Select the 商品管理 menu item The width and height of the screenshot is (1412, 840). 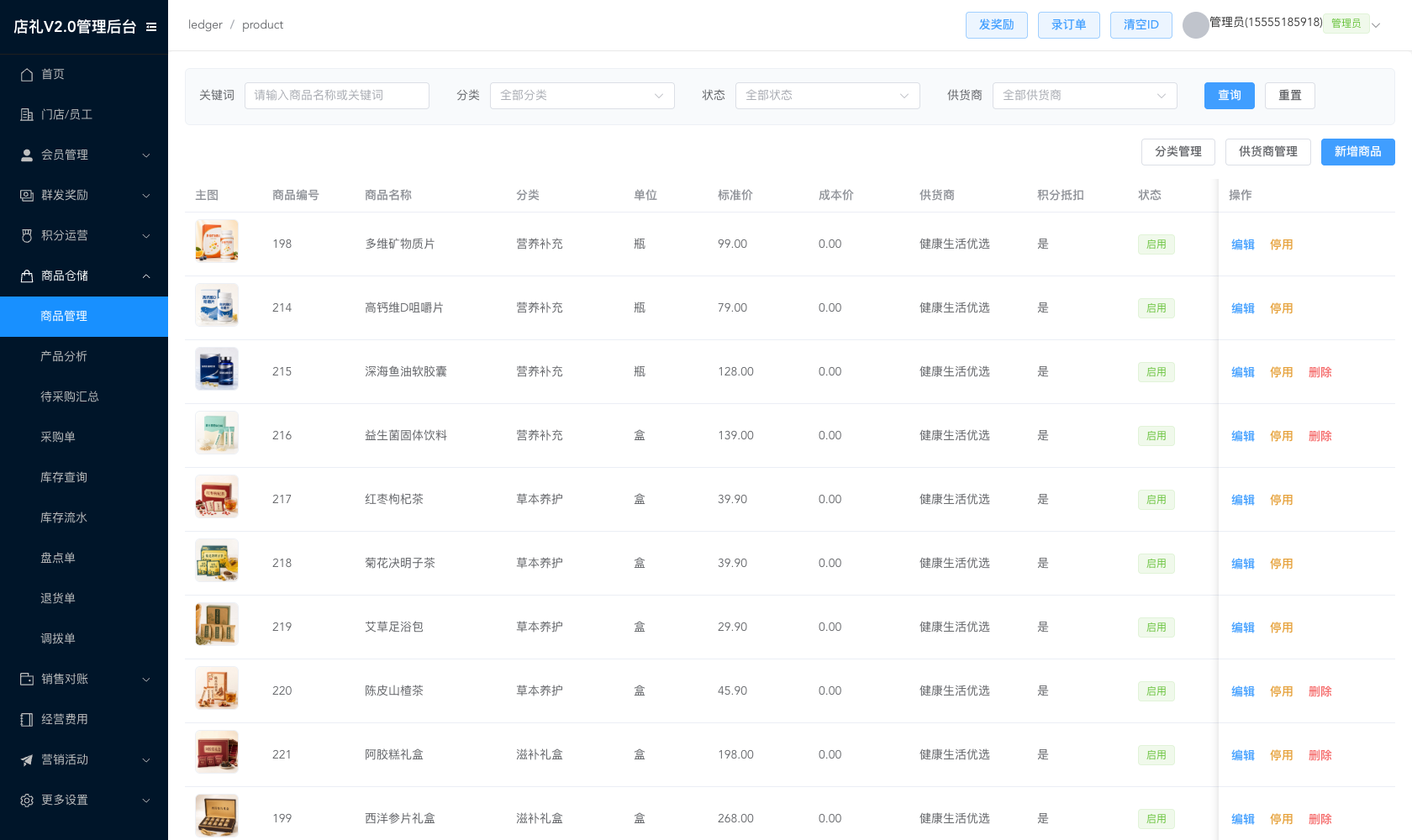[84, 317]
